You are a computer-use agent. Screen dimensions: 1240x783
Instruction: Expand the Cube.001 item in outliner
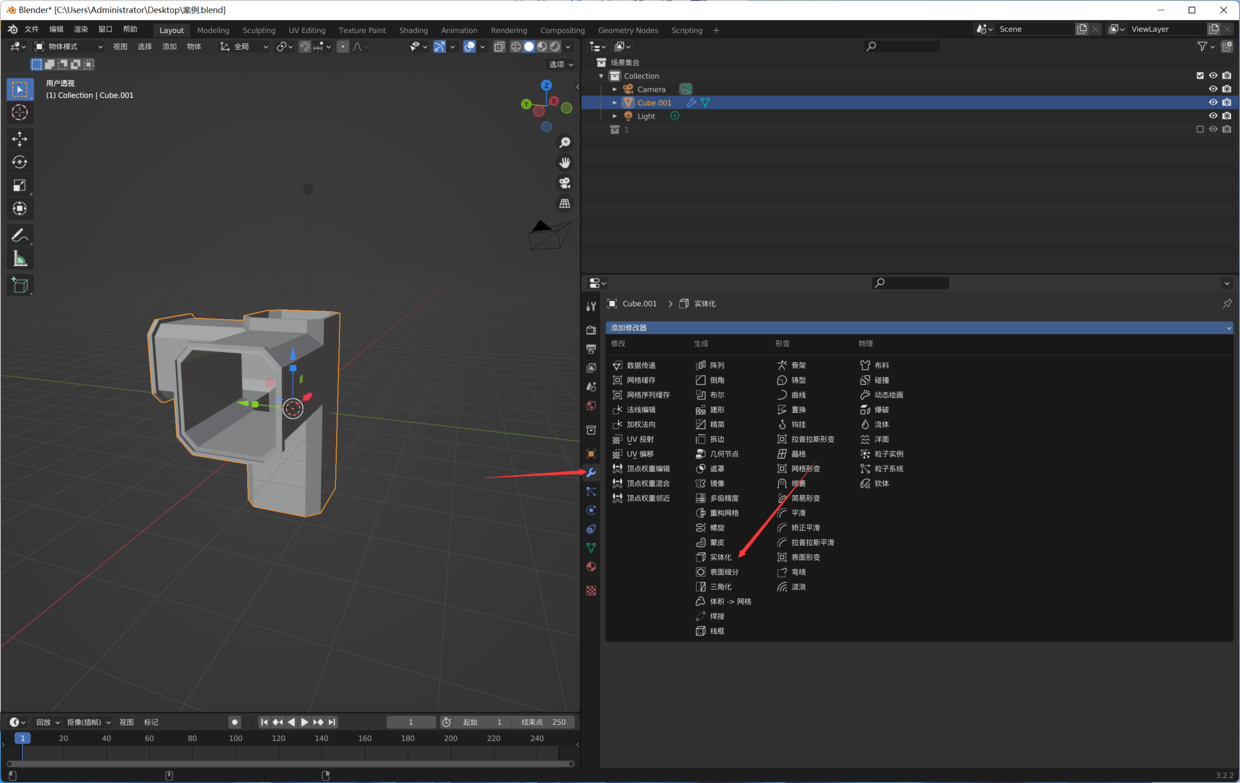coord(615,102)
